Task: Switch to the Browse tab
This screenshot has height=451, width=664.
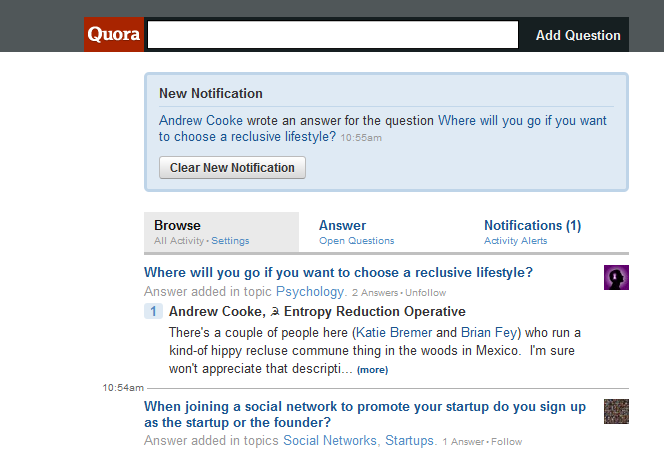Action: [177, 226]
